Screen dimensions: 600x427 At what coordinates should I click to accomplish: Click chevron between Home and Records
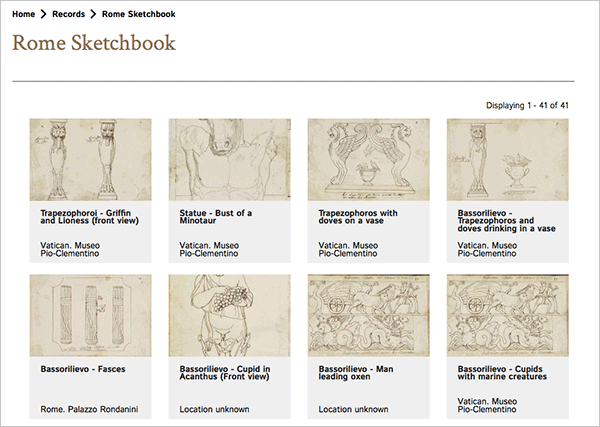[x=44, y=14]
